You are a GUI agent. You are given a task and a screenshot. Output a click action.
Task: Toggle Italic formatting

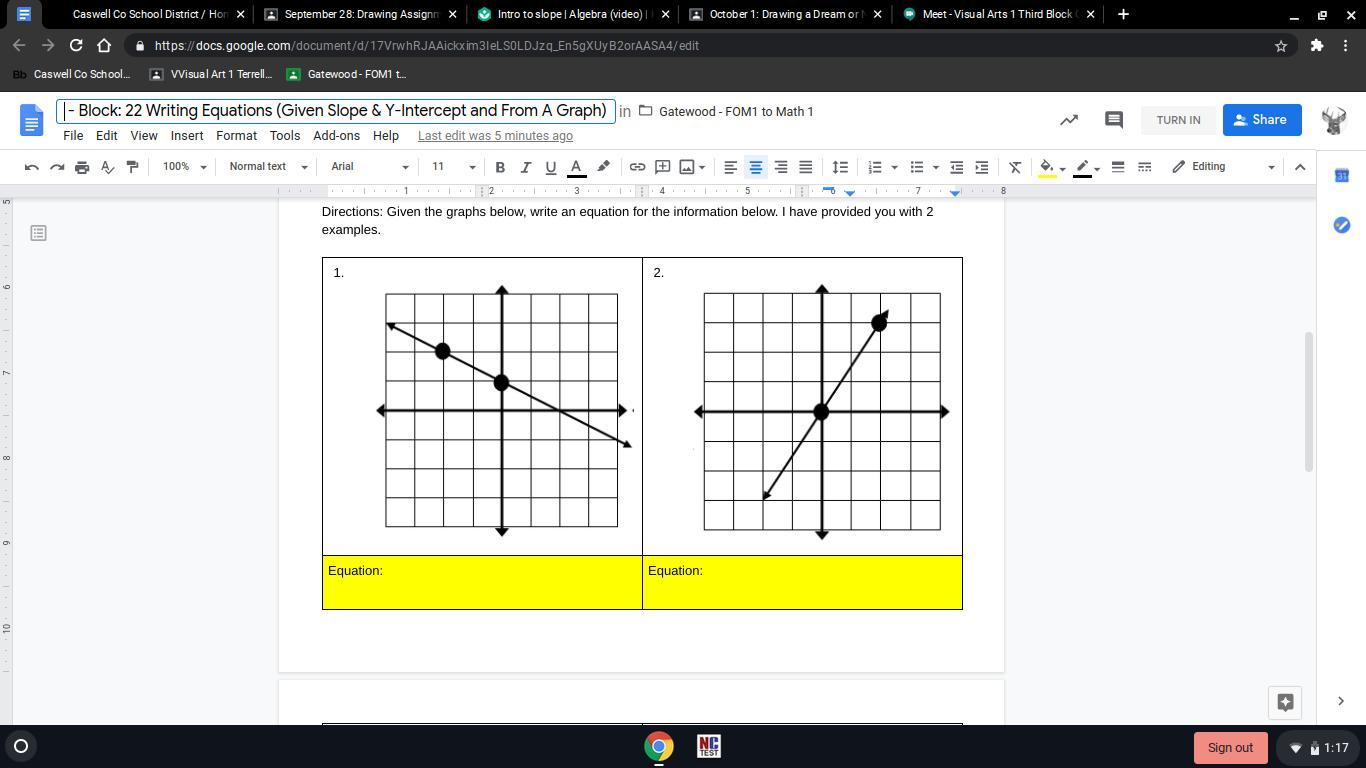(525, 167)
